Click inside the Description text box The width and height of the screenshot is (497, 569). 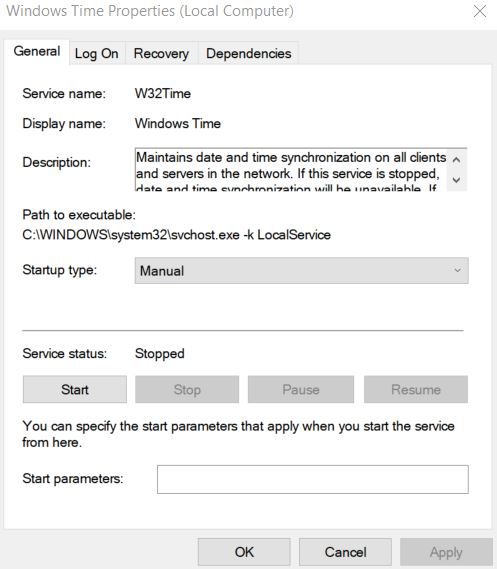pyautogui.click(x=291, y=169)
